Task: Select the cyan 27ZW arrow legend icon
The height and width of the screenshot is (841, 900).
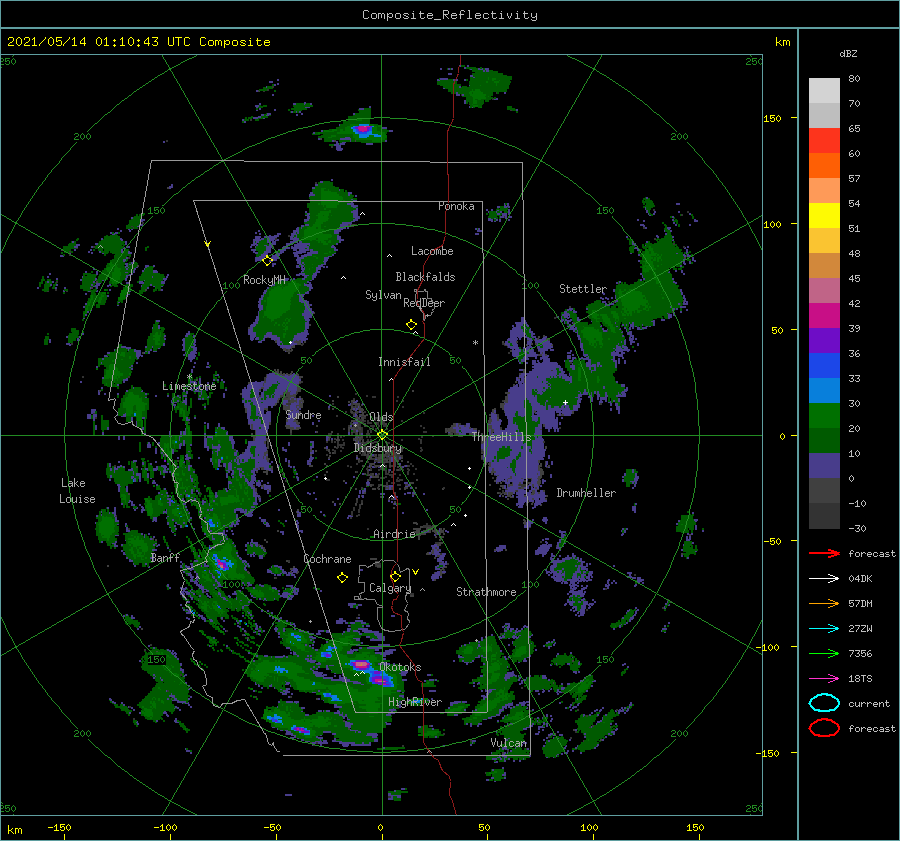Action: (824, 629)
